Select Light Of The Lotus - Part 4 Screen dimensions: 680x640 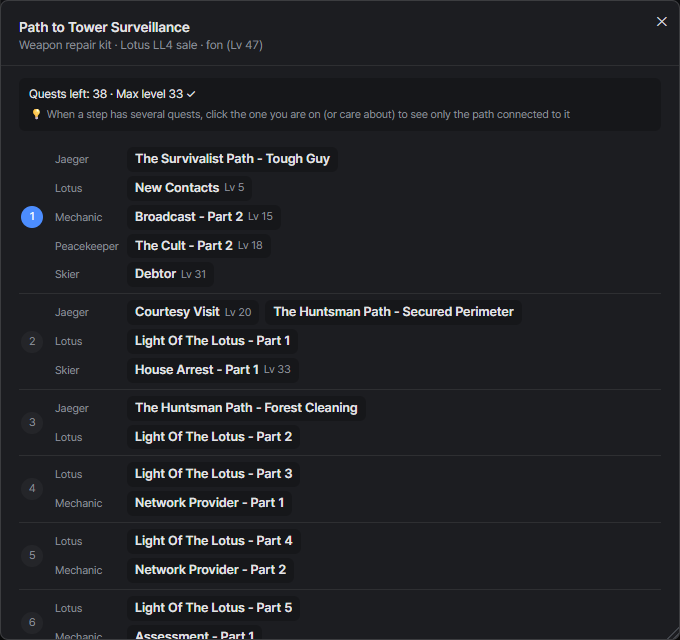[214, 541]
